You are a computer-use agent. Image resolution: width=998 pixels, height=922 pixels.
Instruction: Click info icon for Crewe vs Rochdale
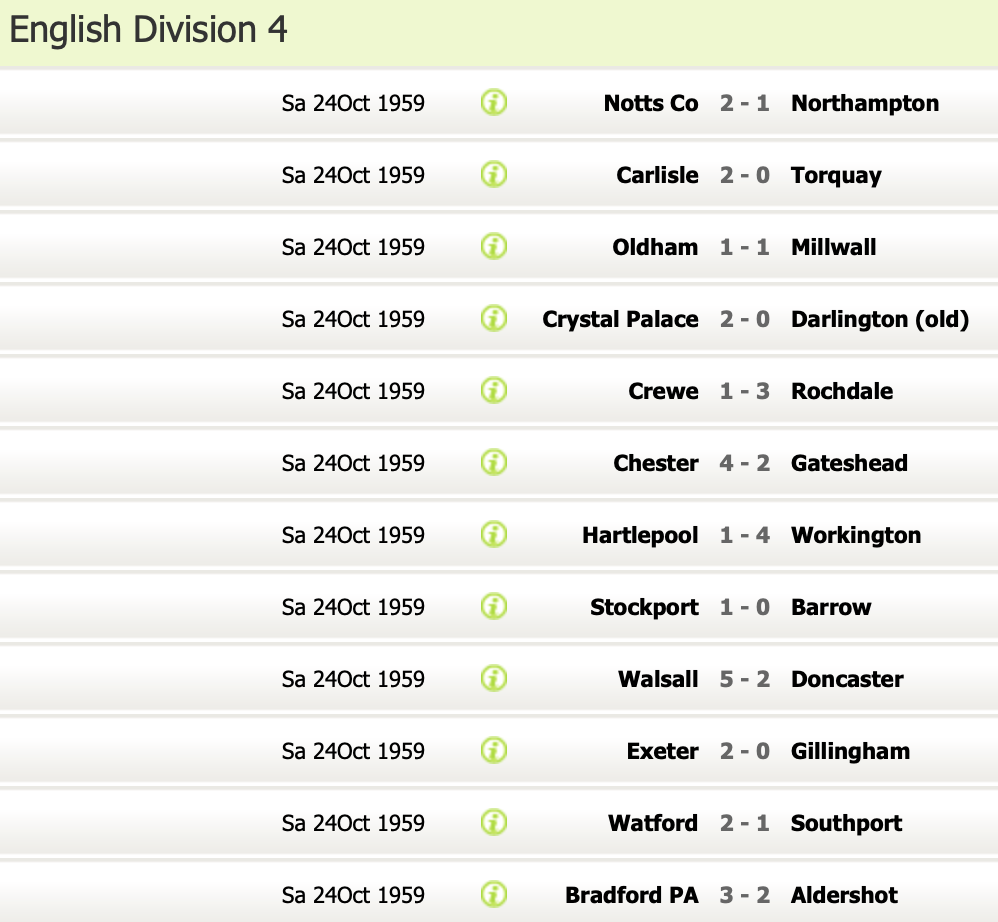(494, 391)
